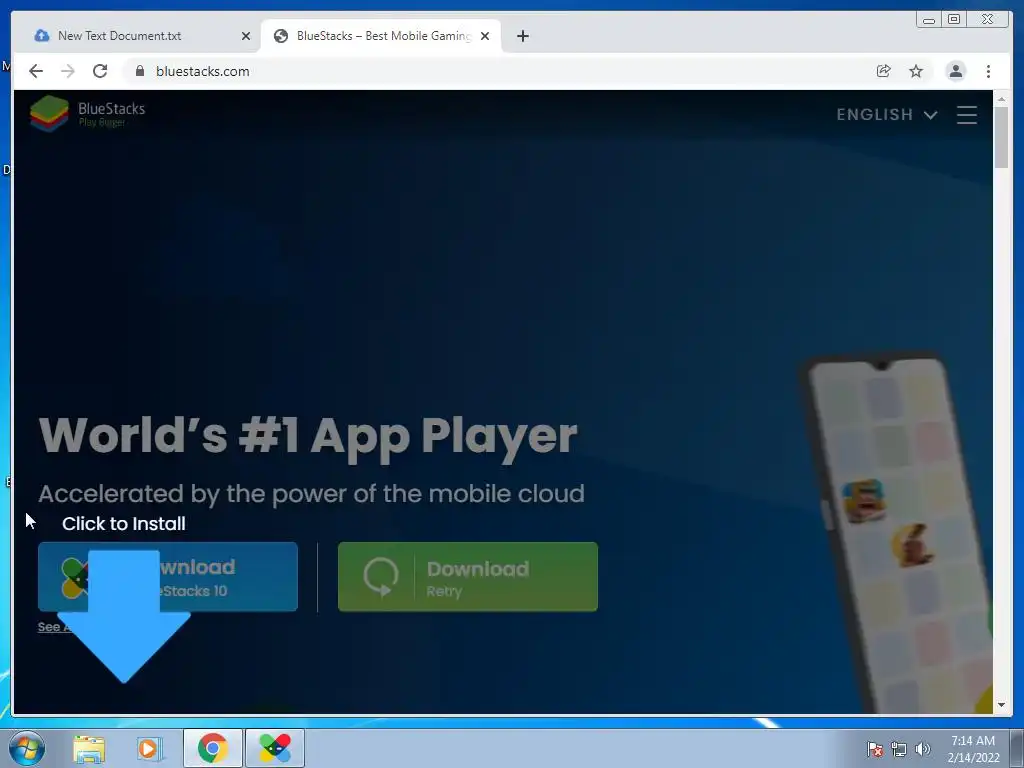Image resolution: width=1024 pixels, height=768 pixels.
Task: Launch Windows Media Player from taskbar
Action: pos(149,748)
